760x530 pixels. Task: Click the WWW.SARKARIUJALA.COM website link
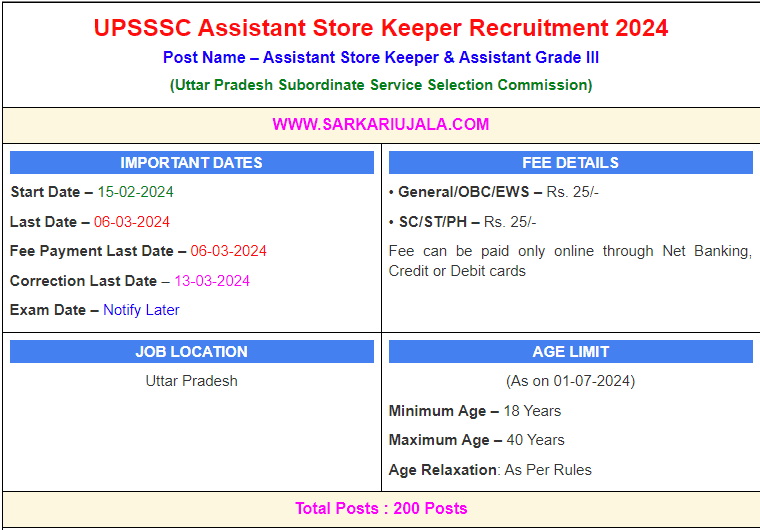tap(380, 125)
